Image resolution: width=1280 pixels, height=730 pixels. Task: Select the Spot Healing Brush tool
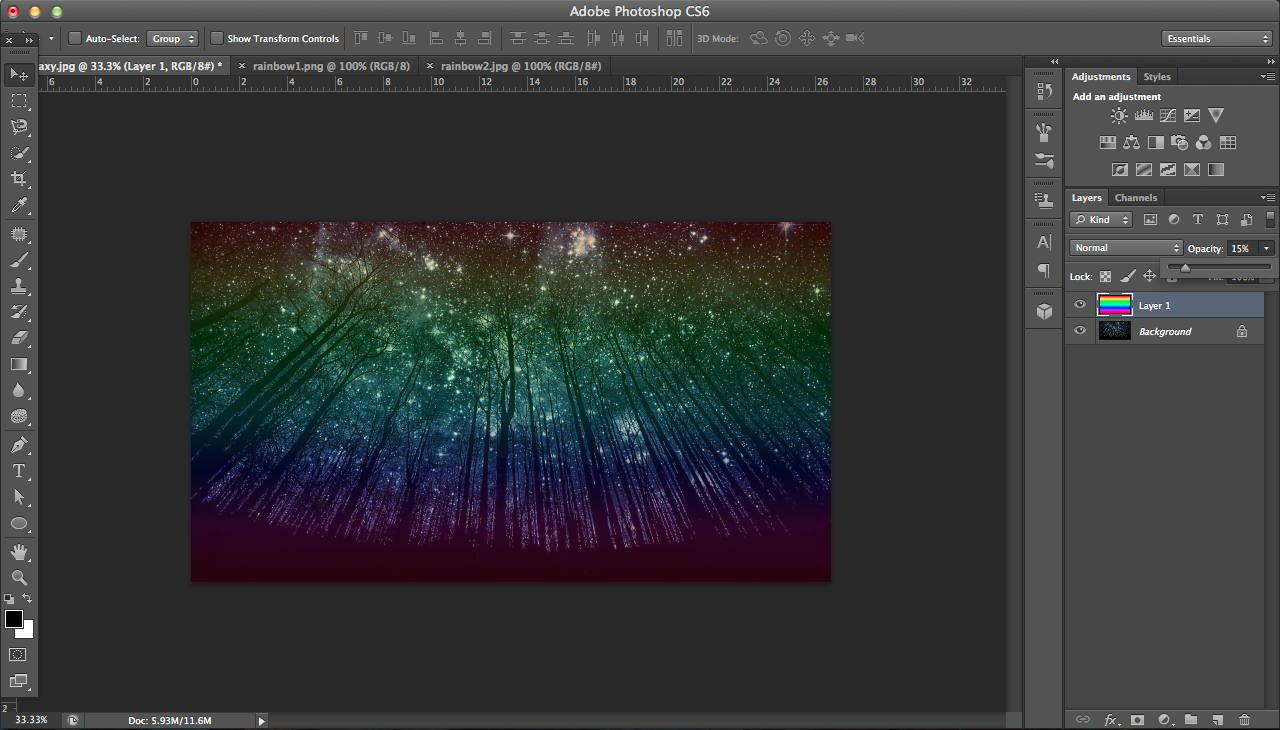19,234
